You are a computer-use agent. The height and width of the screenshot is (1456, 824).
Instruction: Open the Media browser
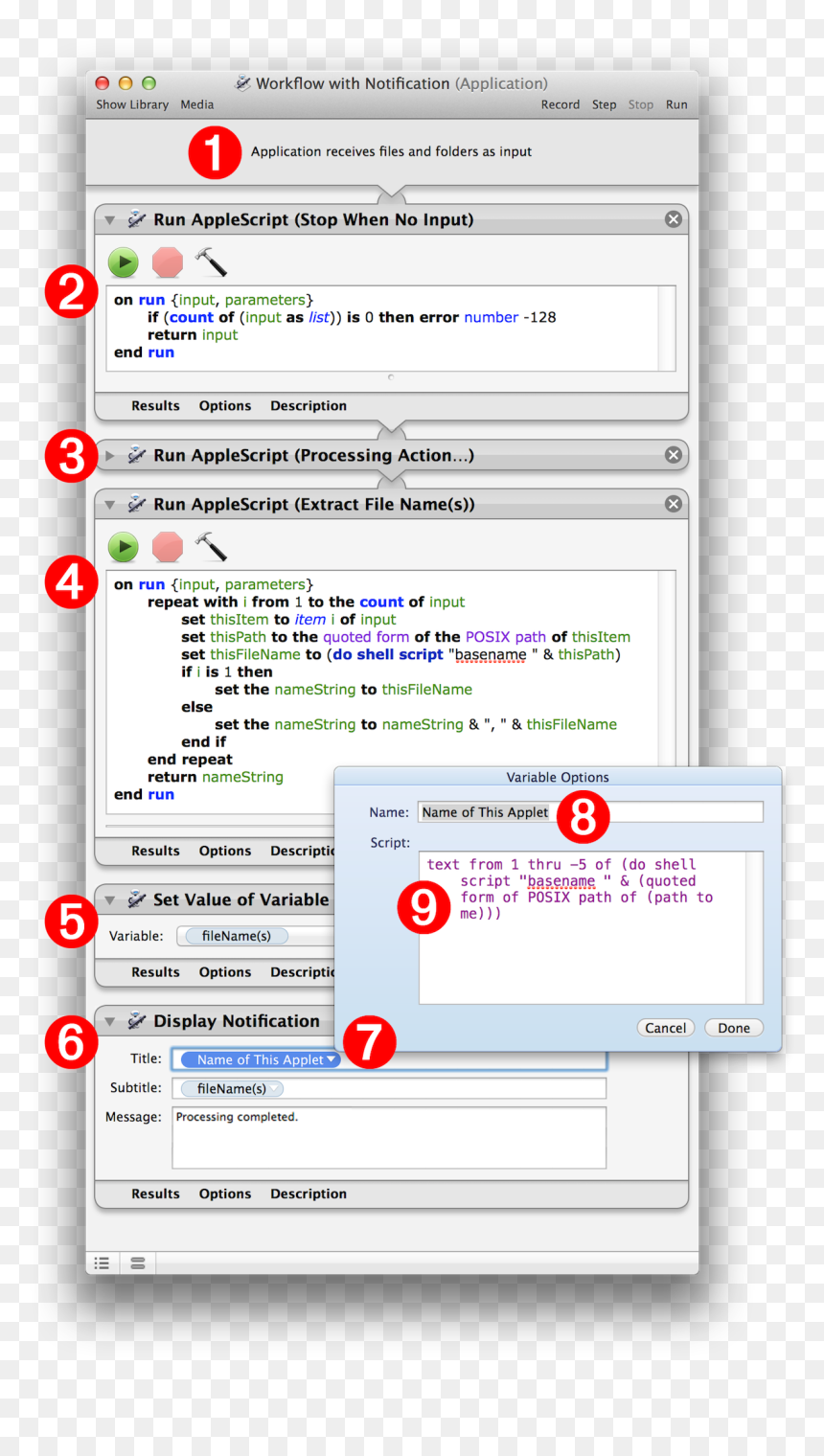pos(197,104)
